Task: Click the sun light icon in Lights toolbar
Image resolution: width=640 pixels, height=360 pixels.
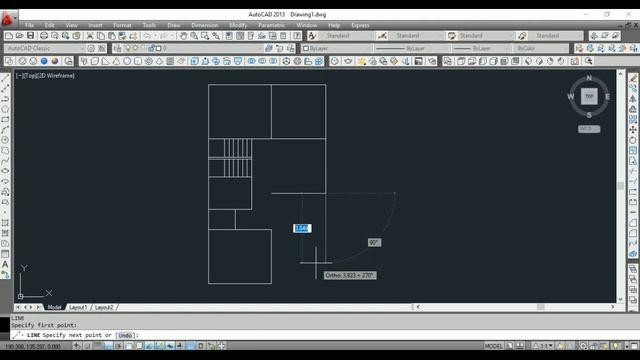Action: 362,61
